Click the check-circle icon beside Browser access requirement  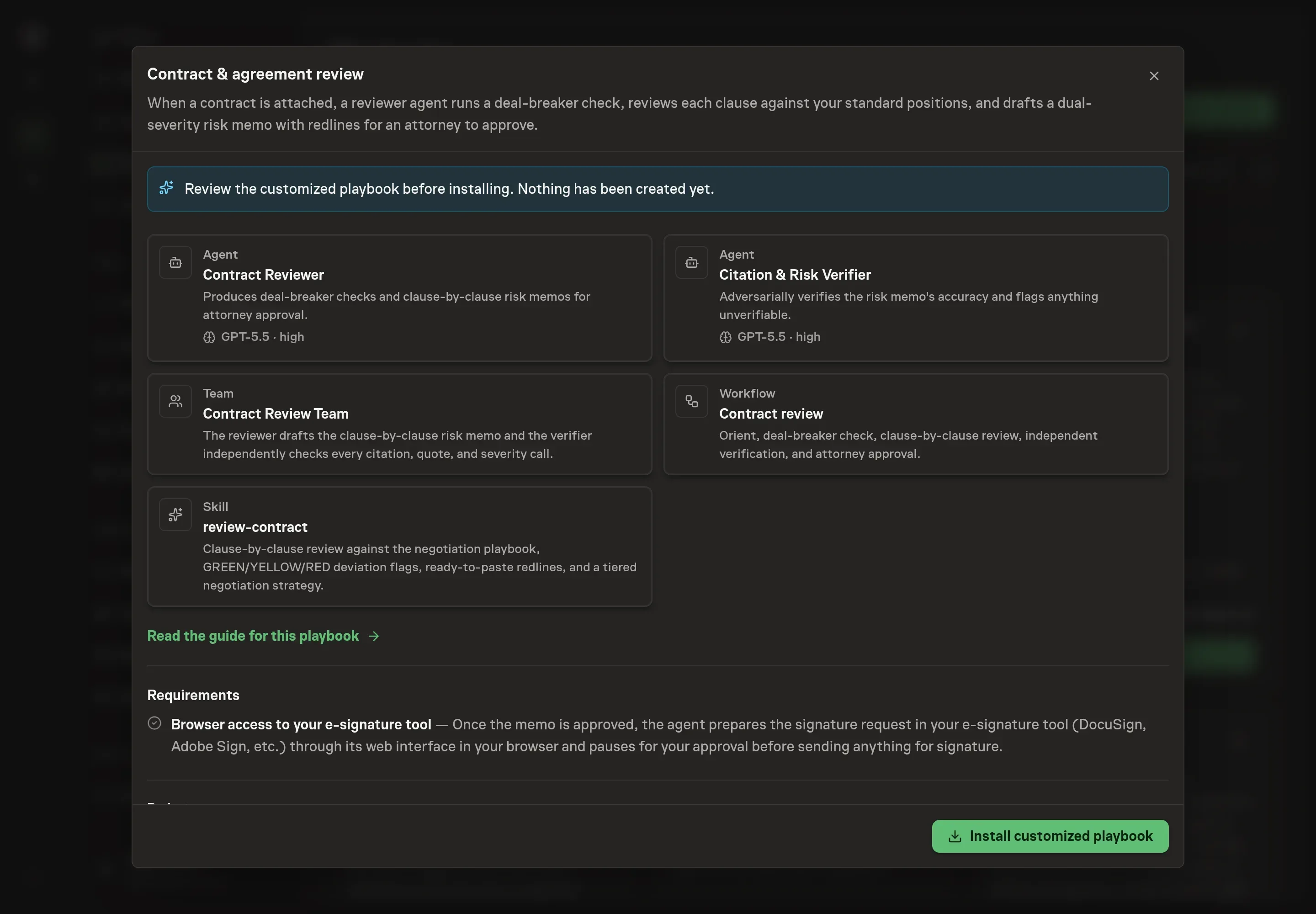(x=154, y=723)
